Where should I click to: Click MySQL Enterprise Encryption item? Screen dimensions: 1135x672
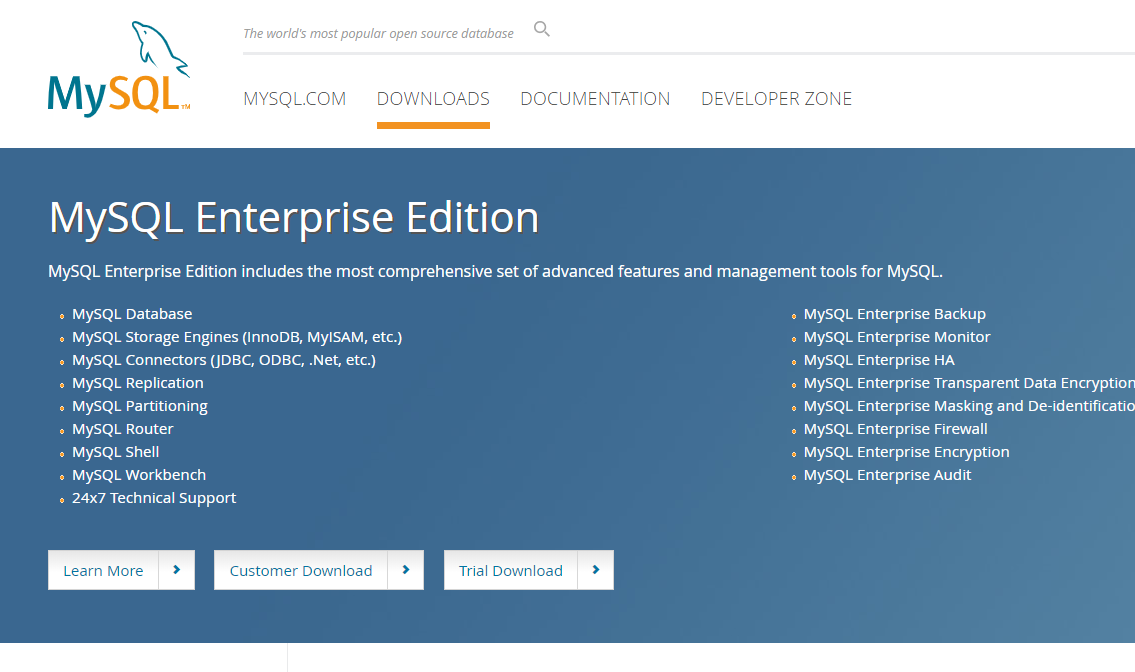pos(906,452)
